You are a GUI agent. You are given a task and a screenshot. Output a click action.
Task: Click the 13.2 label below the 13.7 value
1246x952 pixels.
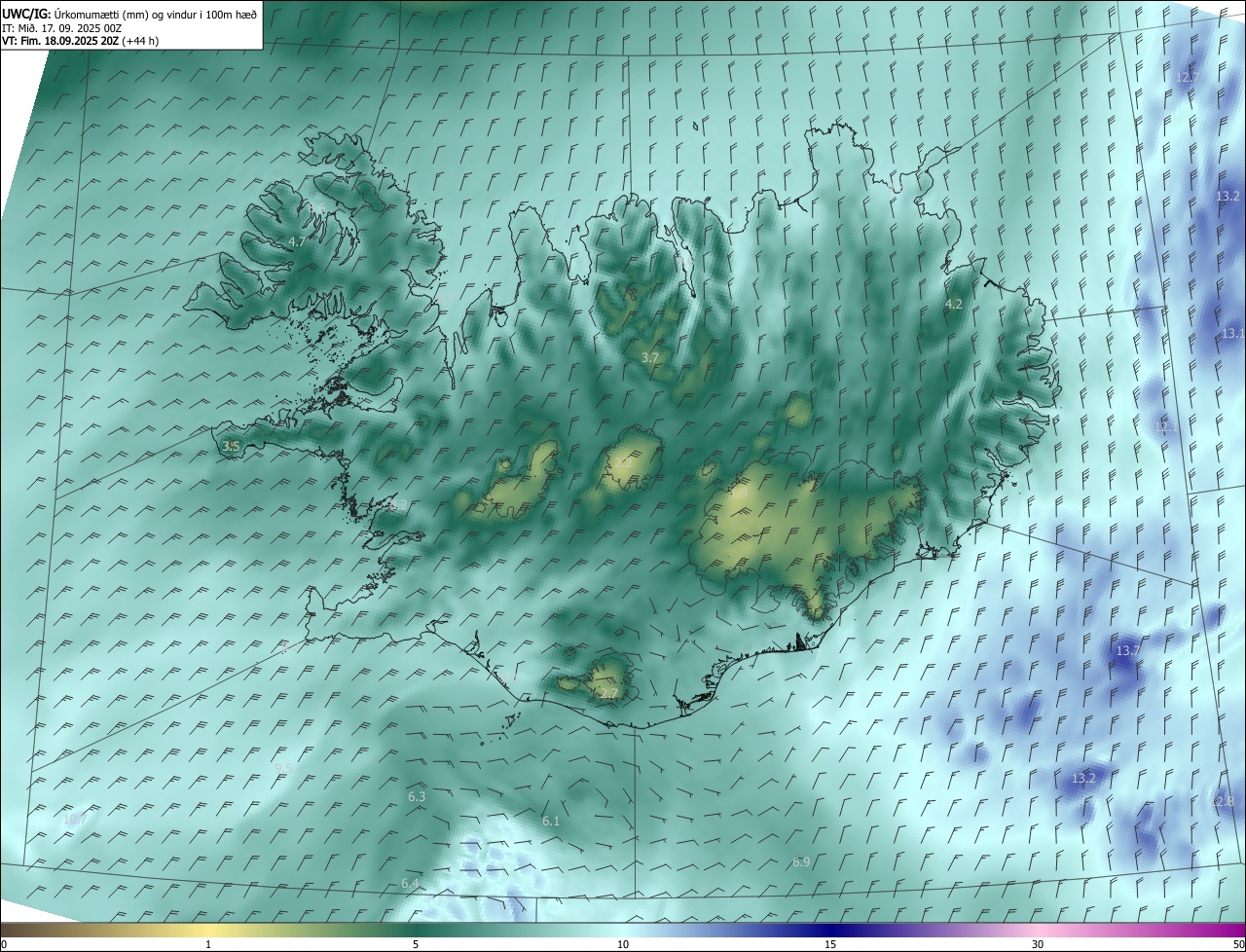[x=1083, y=779]
